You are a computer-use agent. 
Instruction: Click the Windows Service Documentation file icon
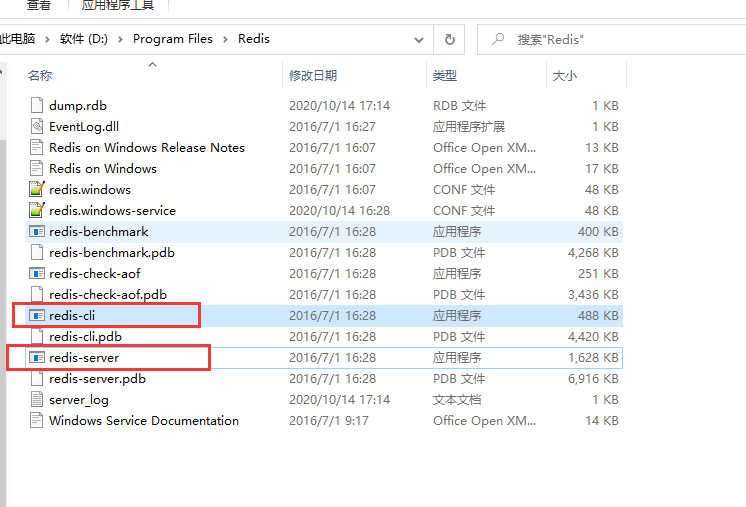(37, 420)
